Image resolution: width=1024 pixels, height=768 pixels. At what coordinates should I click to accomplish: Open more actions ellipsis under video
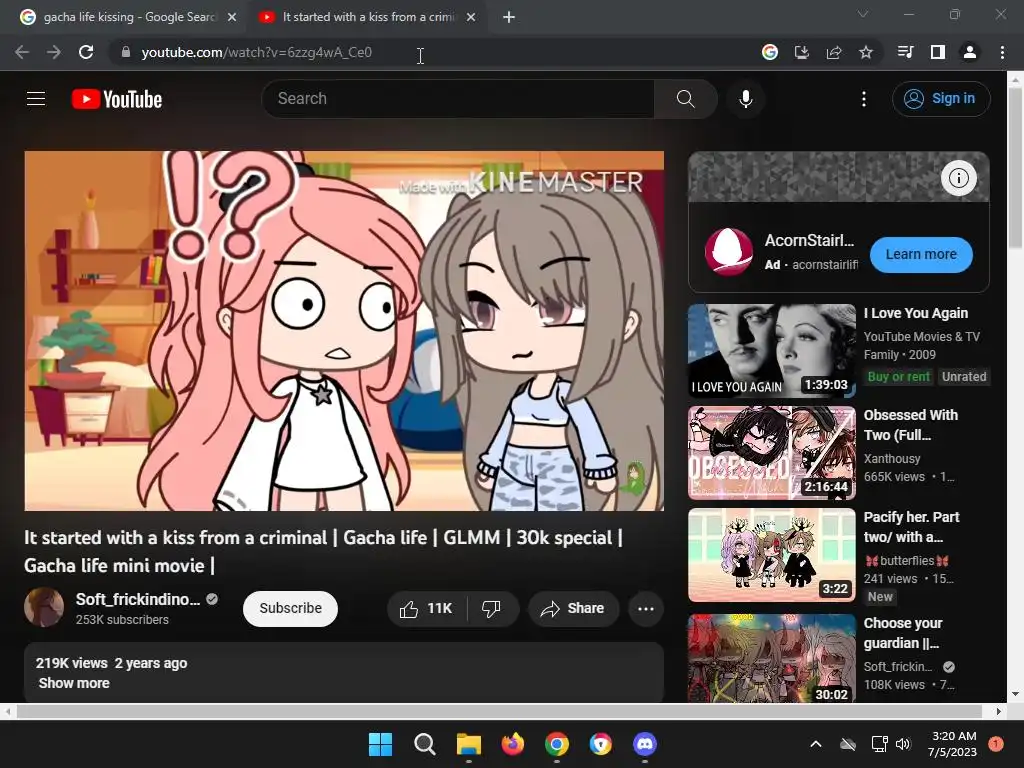click(x=645, y=609)
